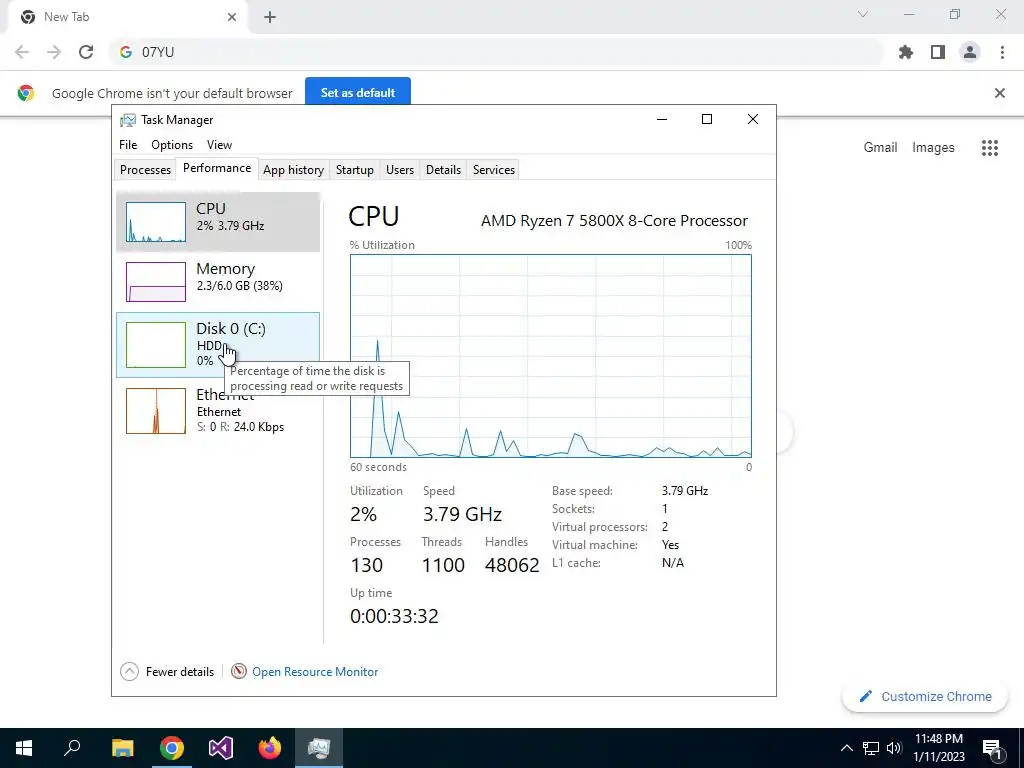Image resolution: width=1024 pixels, height=768 pixels.
Task: Click the Open Resource Monitor link
Action: point(315,672)
